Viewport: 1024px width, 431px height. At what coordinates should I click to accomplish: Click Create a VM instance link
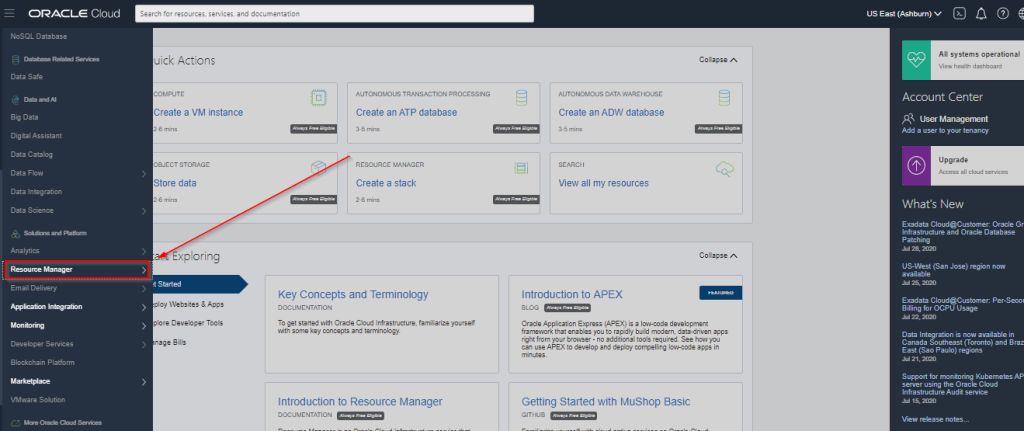(198, 112)
